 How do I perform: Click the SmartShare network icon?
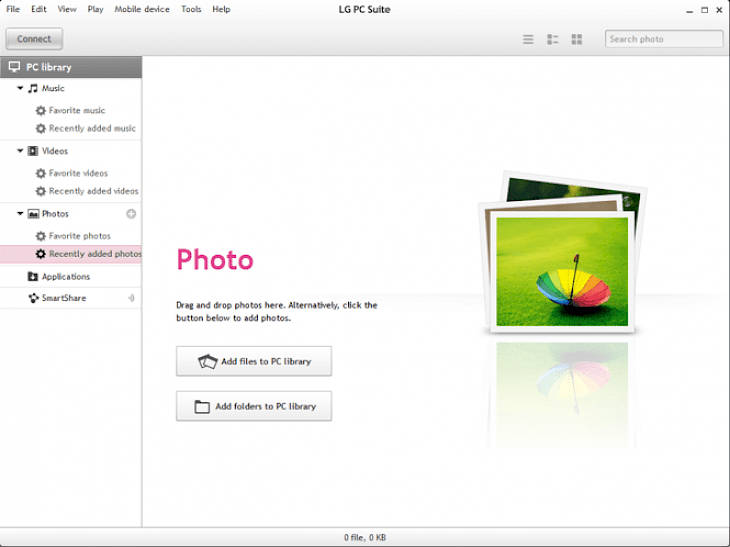(x=33, y=298)
